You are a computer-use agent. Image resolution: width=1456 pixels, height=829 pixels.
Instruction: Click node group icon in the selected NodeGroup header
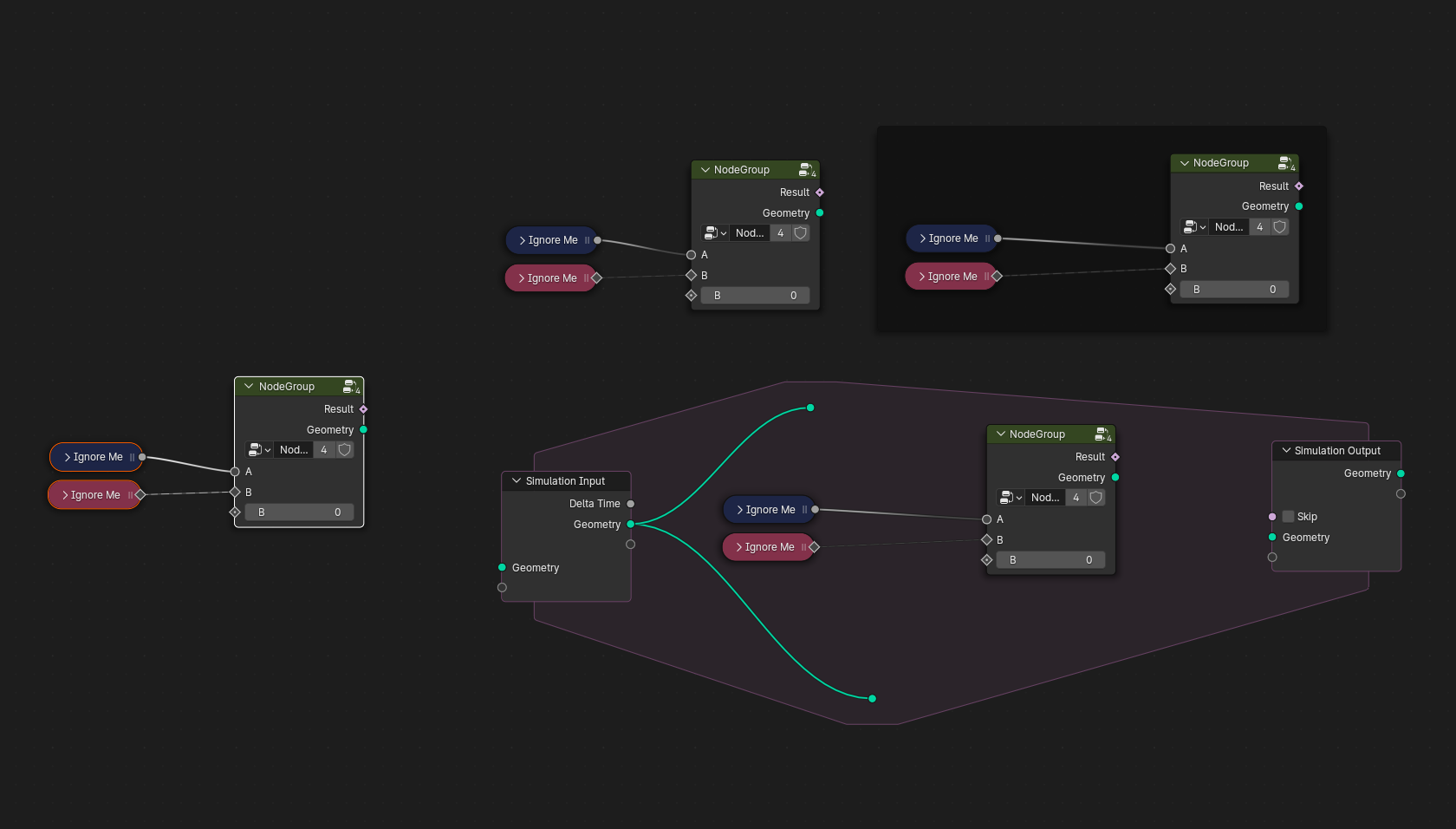351,387
